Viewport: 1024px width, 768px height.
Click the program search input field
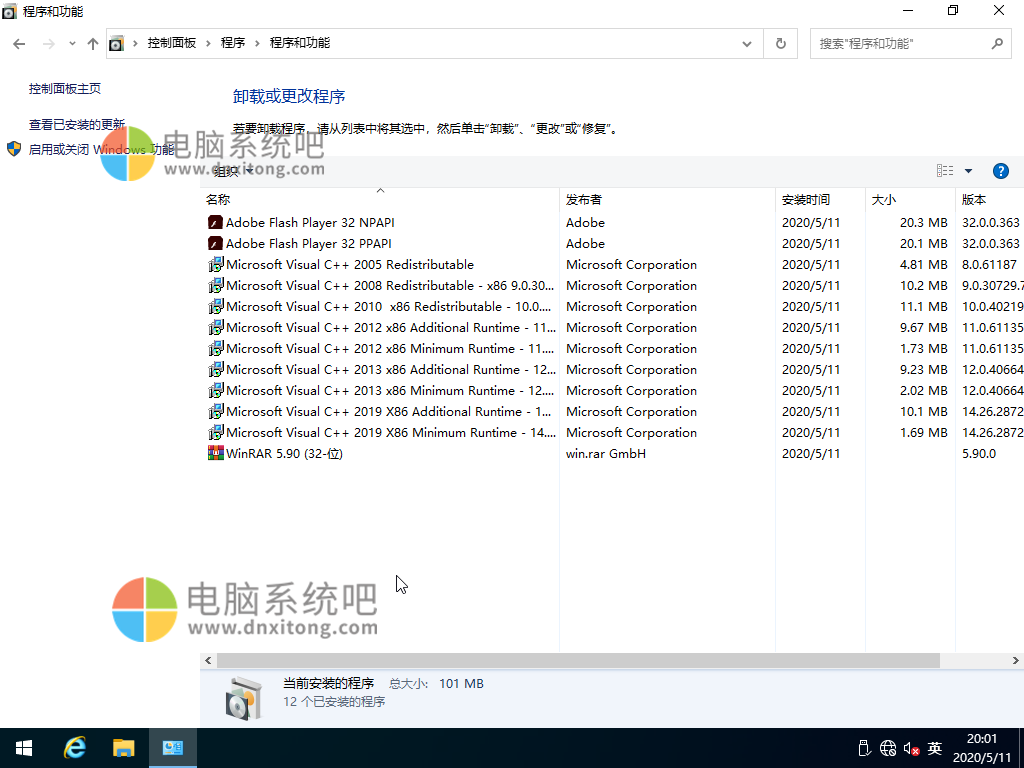[x=900, y=43]
